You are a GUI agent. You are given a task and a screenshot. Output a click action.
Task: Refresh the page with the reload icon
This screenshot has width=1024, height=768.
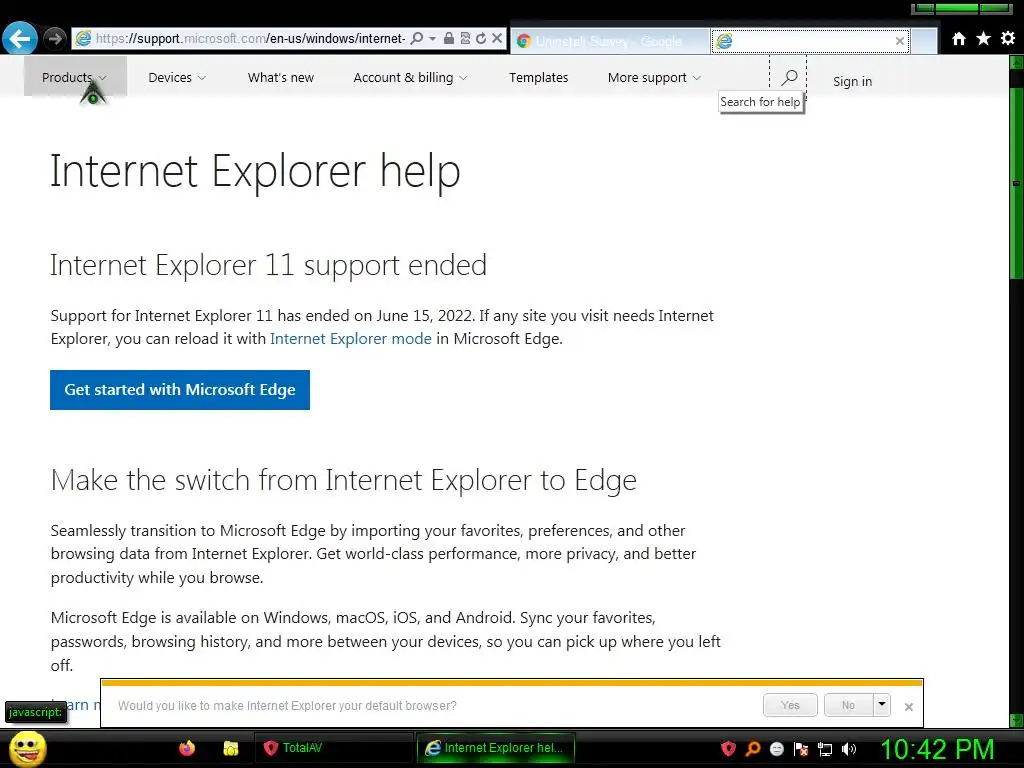(481, 39)
